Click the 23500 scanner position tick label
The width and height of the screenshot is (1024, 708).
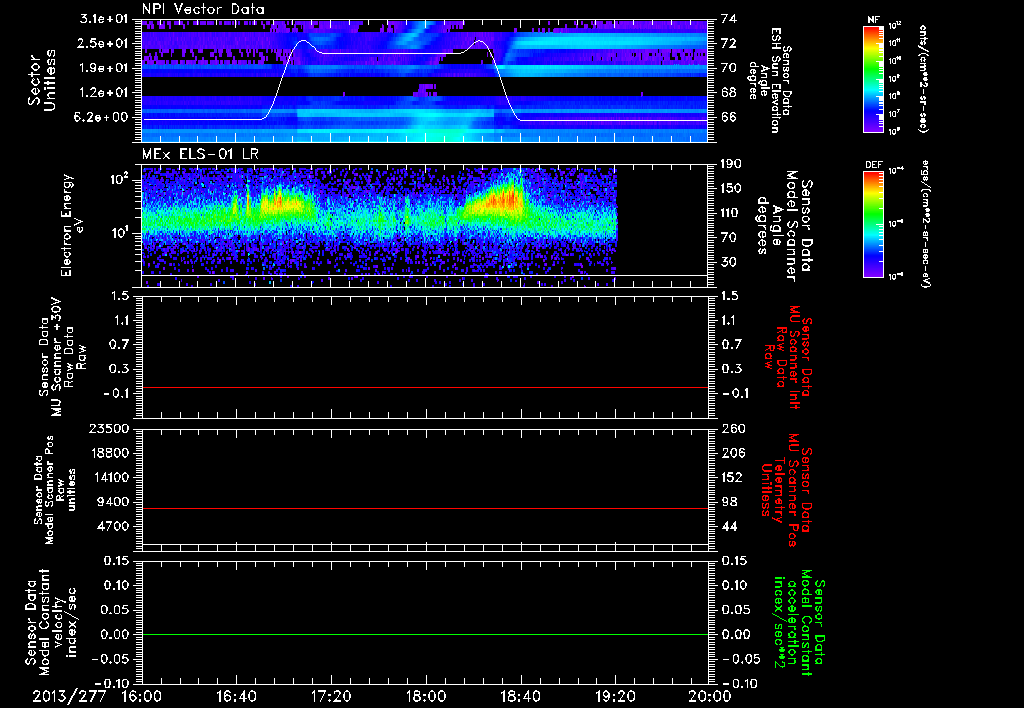(108, 428)
